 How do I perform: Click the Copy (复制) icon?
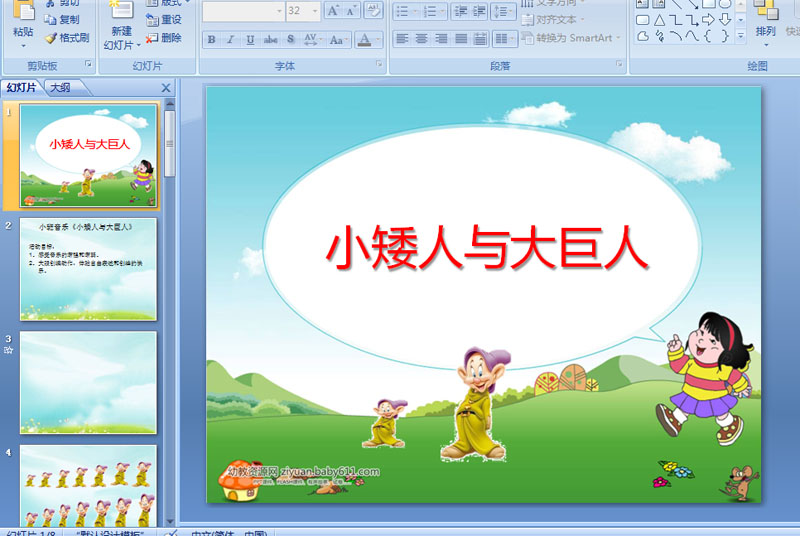coord(49,19)
